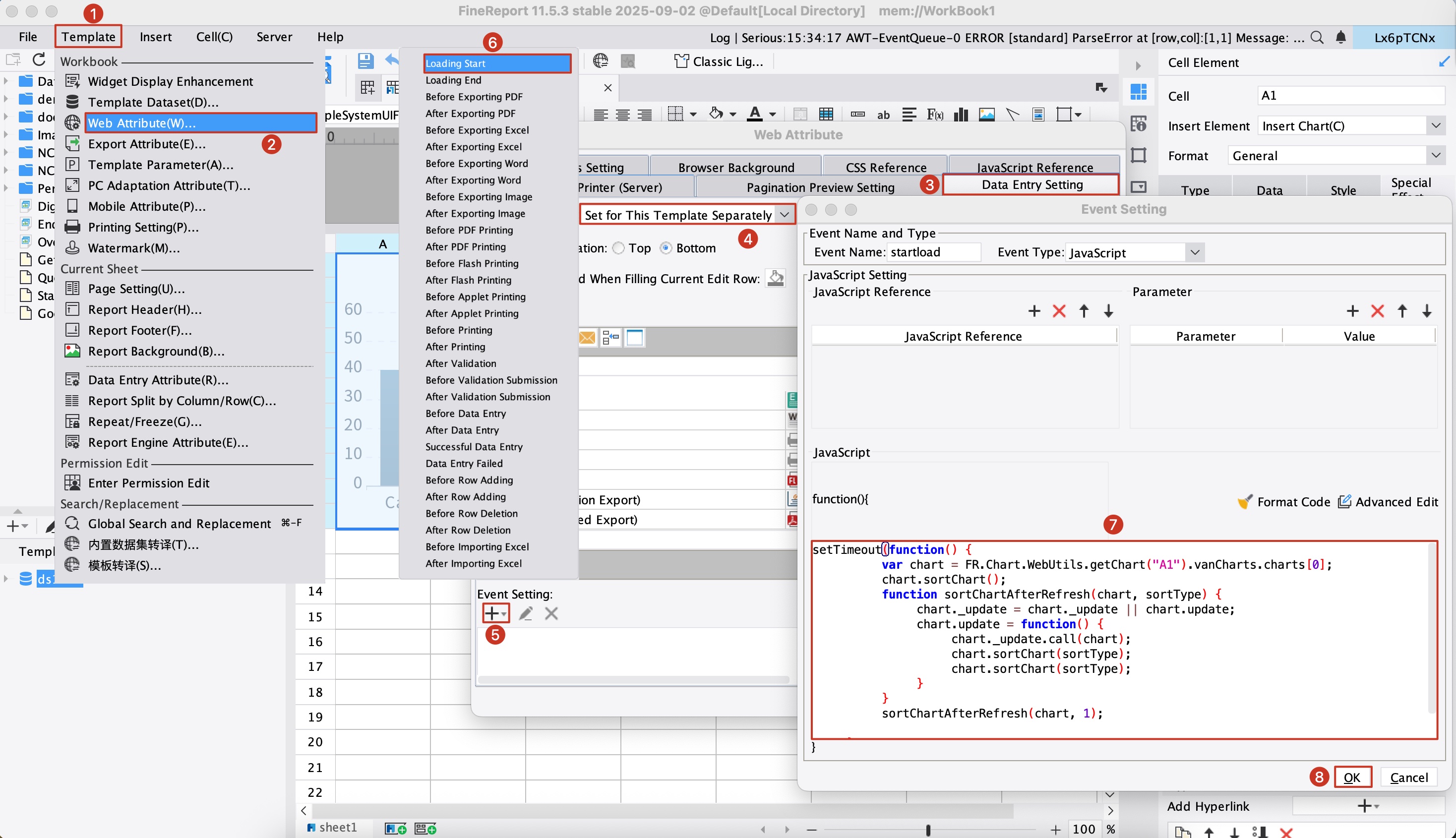Screen dimensions: 1456x838
Task: Click the refresh icon above file tree
Action: [39, 60]
